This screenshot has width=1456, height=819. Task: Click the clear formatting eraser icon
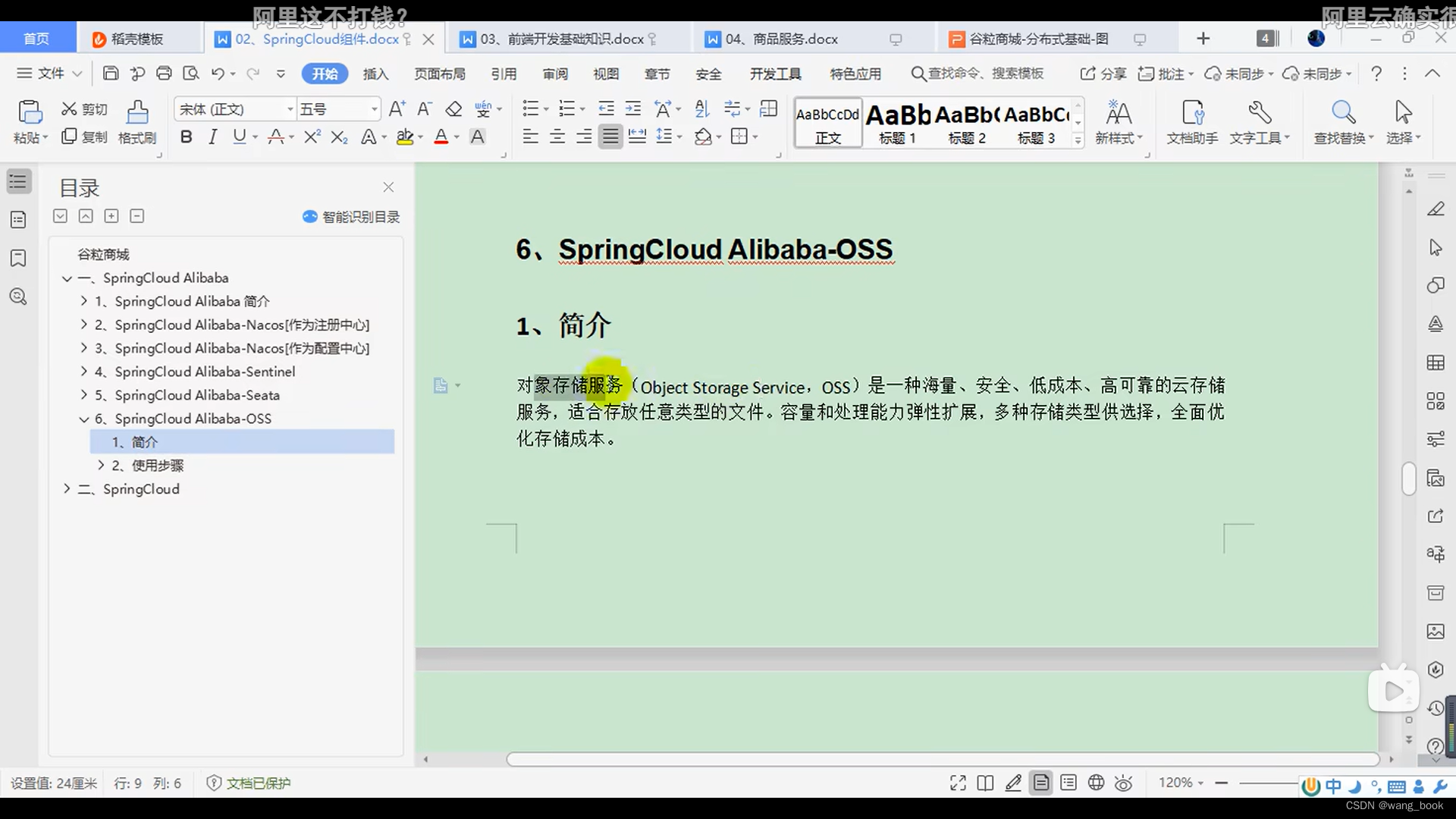point(453,109)
